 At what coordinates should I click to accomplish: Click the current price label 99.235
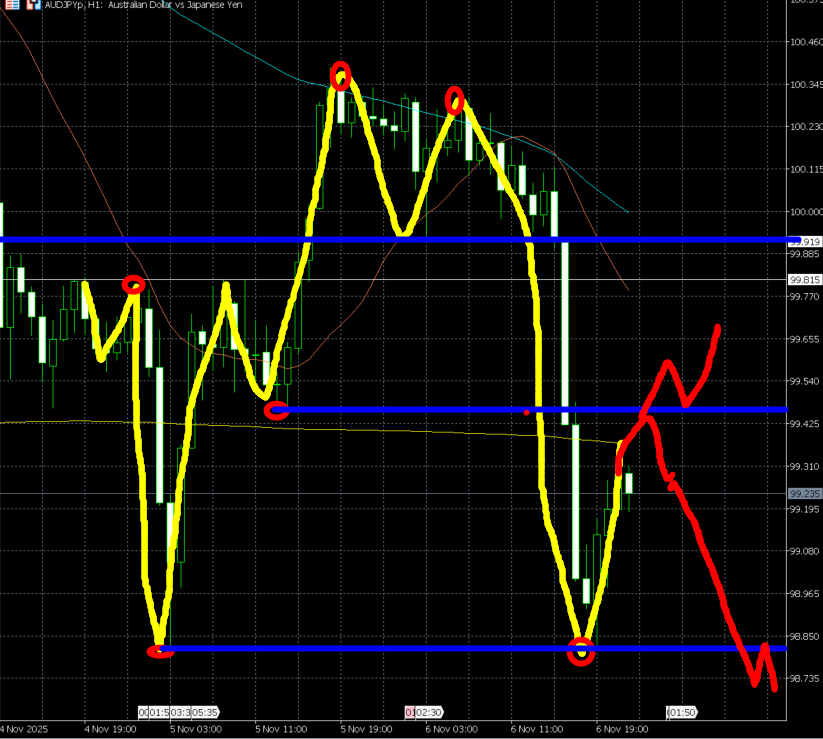(x=804, y=493)
